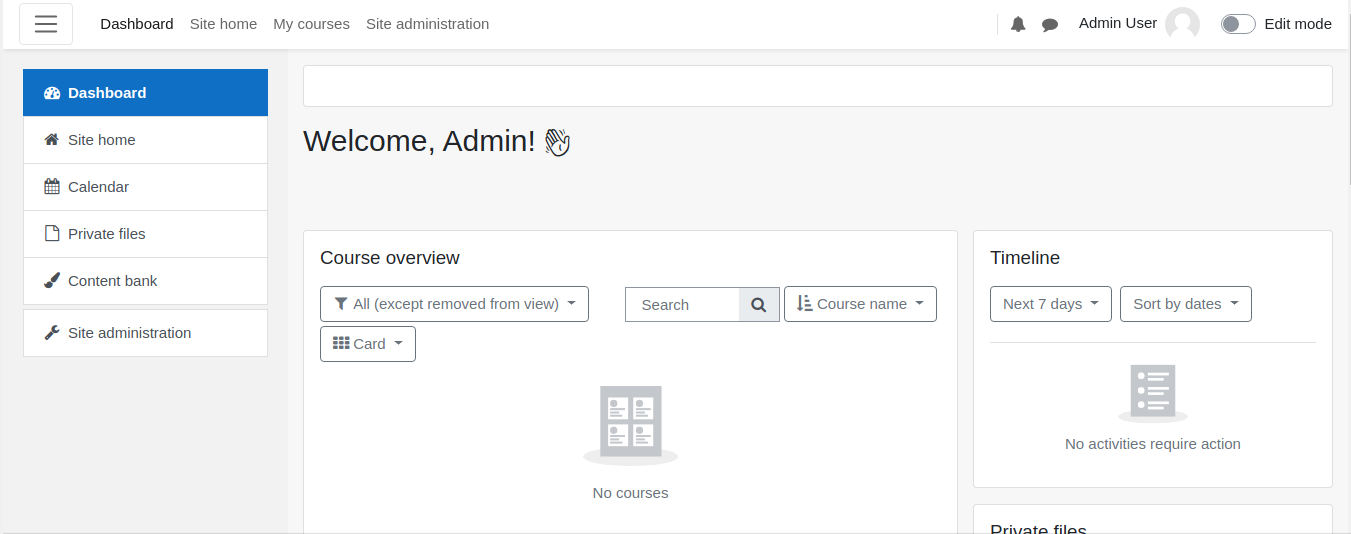Click the course Search input field
Screen dimensions: 1351x534
click(x=682, y=305)
